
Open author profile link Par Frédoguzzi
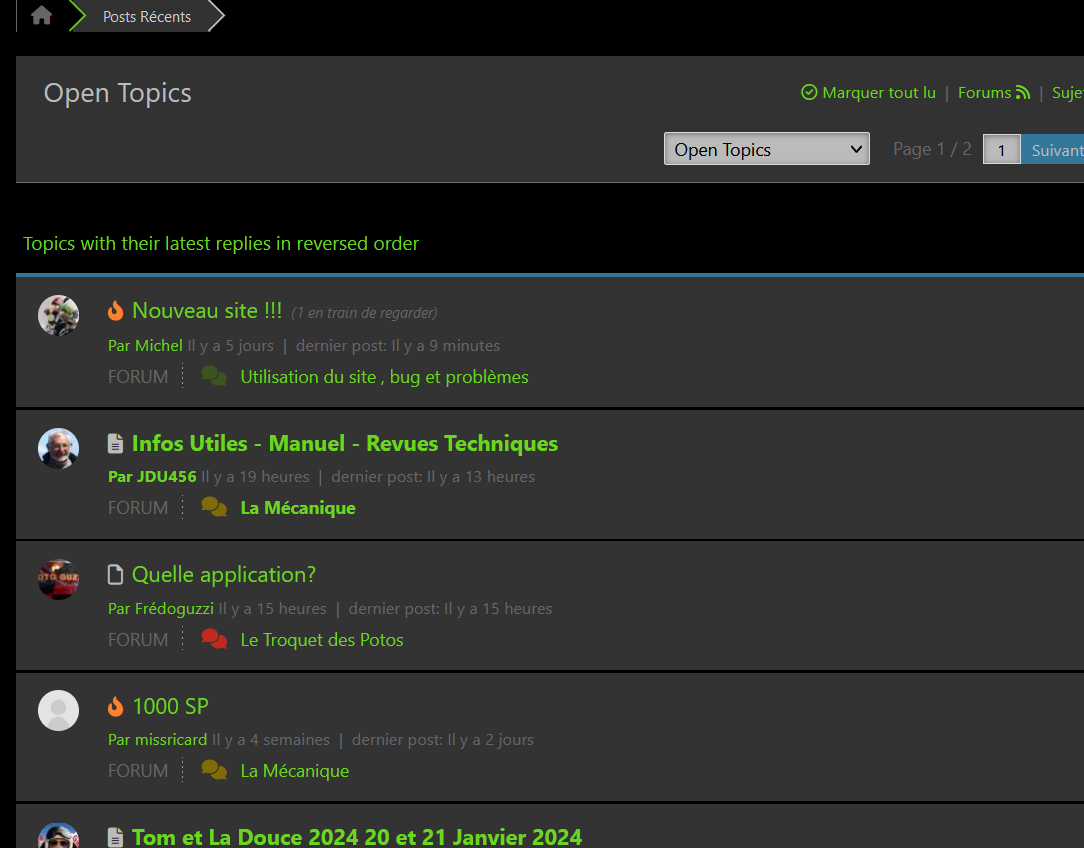pos(161,608)
